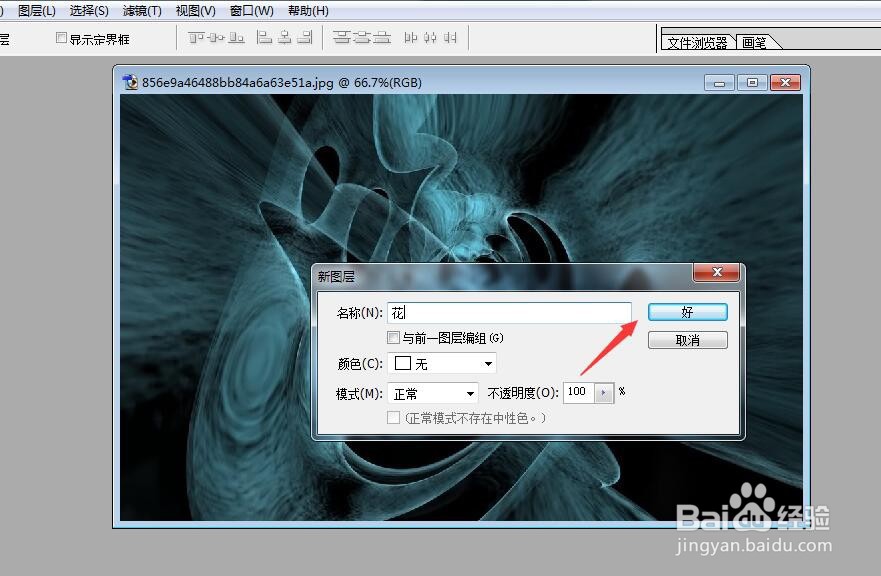The image size is (881, 576).
Task: Open the 帮助(H) menu
Action: click(x=308, y=11)
